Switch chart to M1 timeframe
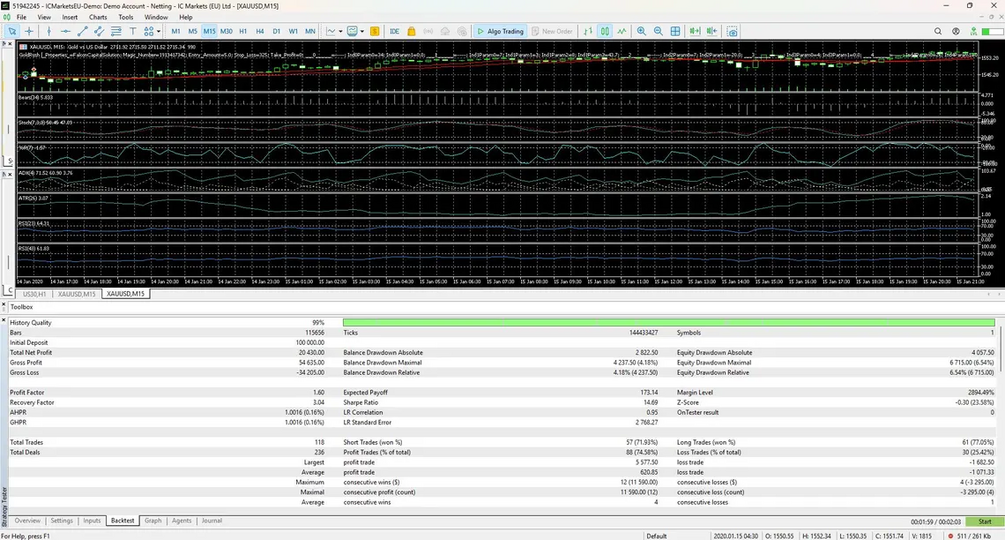 tap(176, 31)
